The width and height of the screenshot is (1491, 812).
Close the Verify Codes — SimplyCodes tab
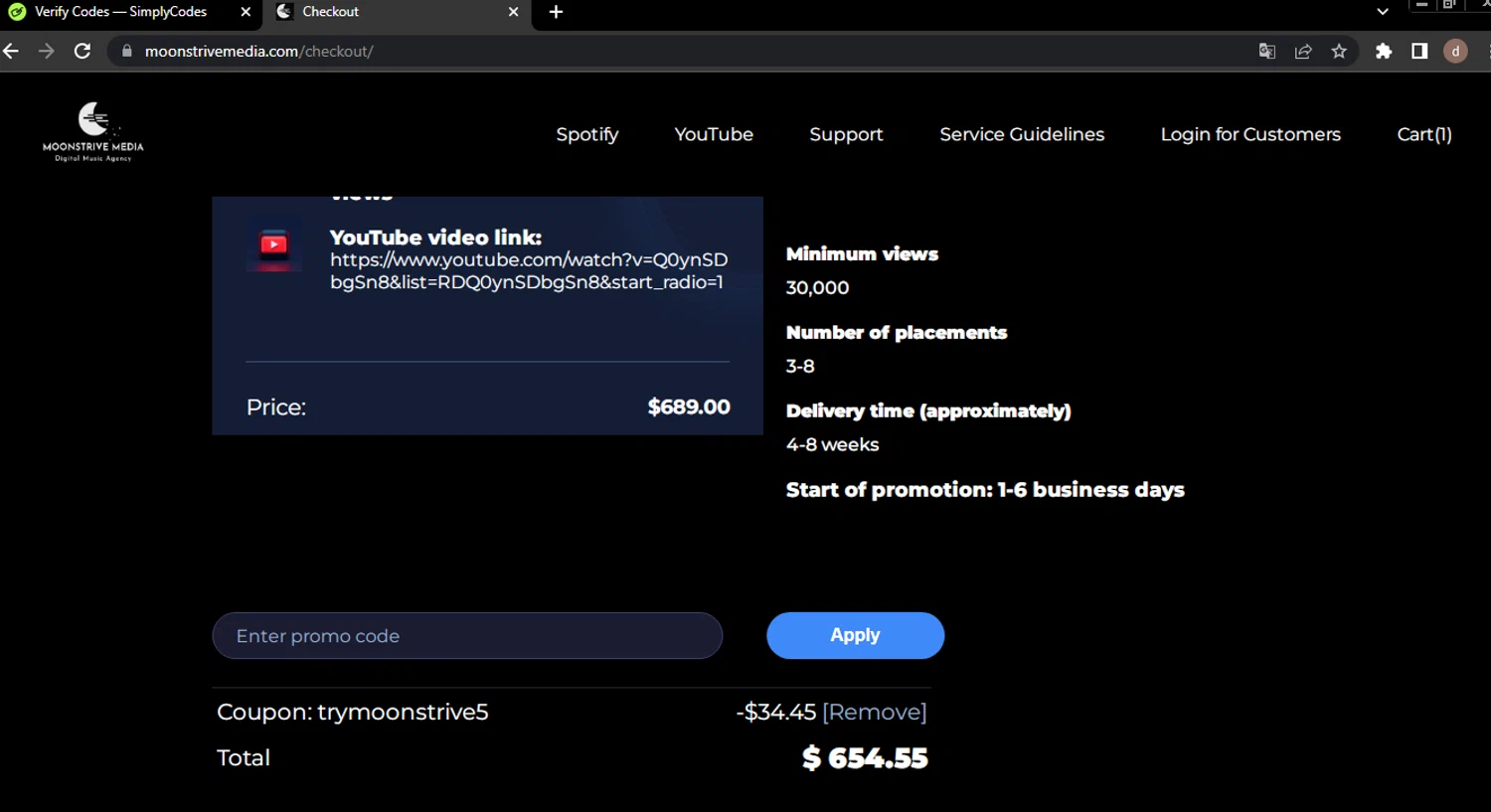[x=246, y=12]
